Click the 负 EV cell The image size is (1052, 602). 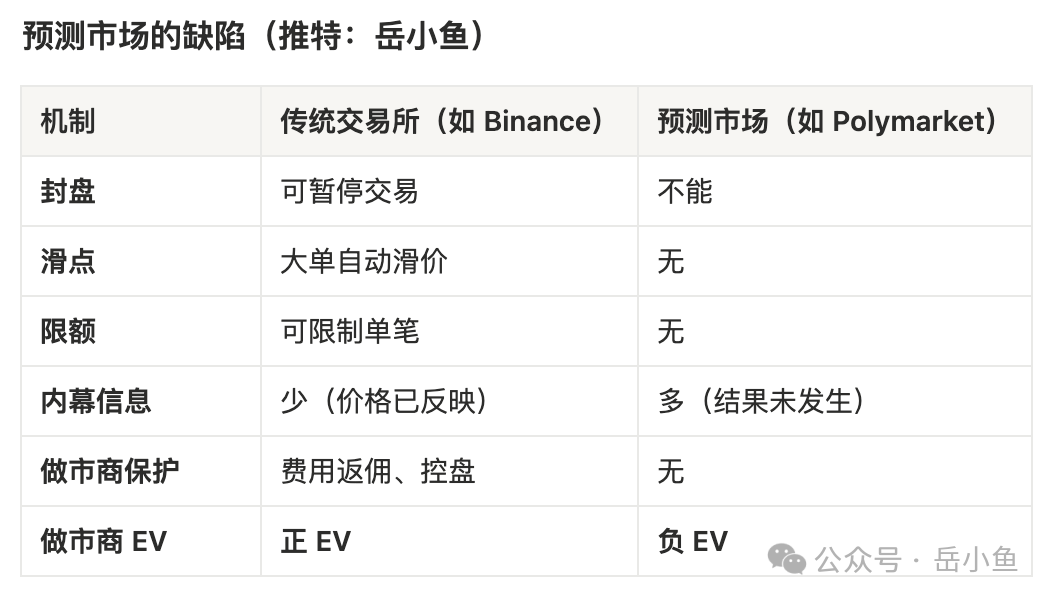692,541
